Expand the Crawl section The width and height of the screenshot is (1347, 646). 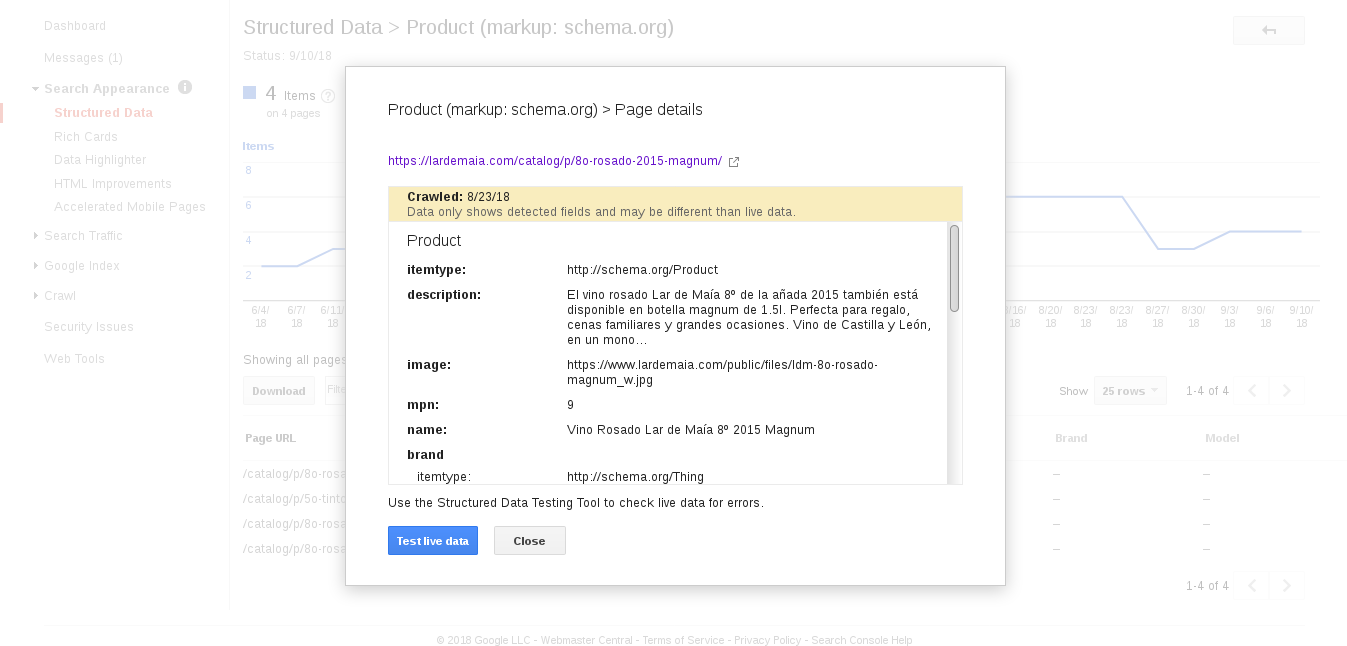coord(35,296)
